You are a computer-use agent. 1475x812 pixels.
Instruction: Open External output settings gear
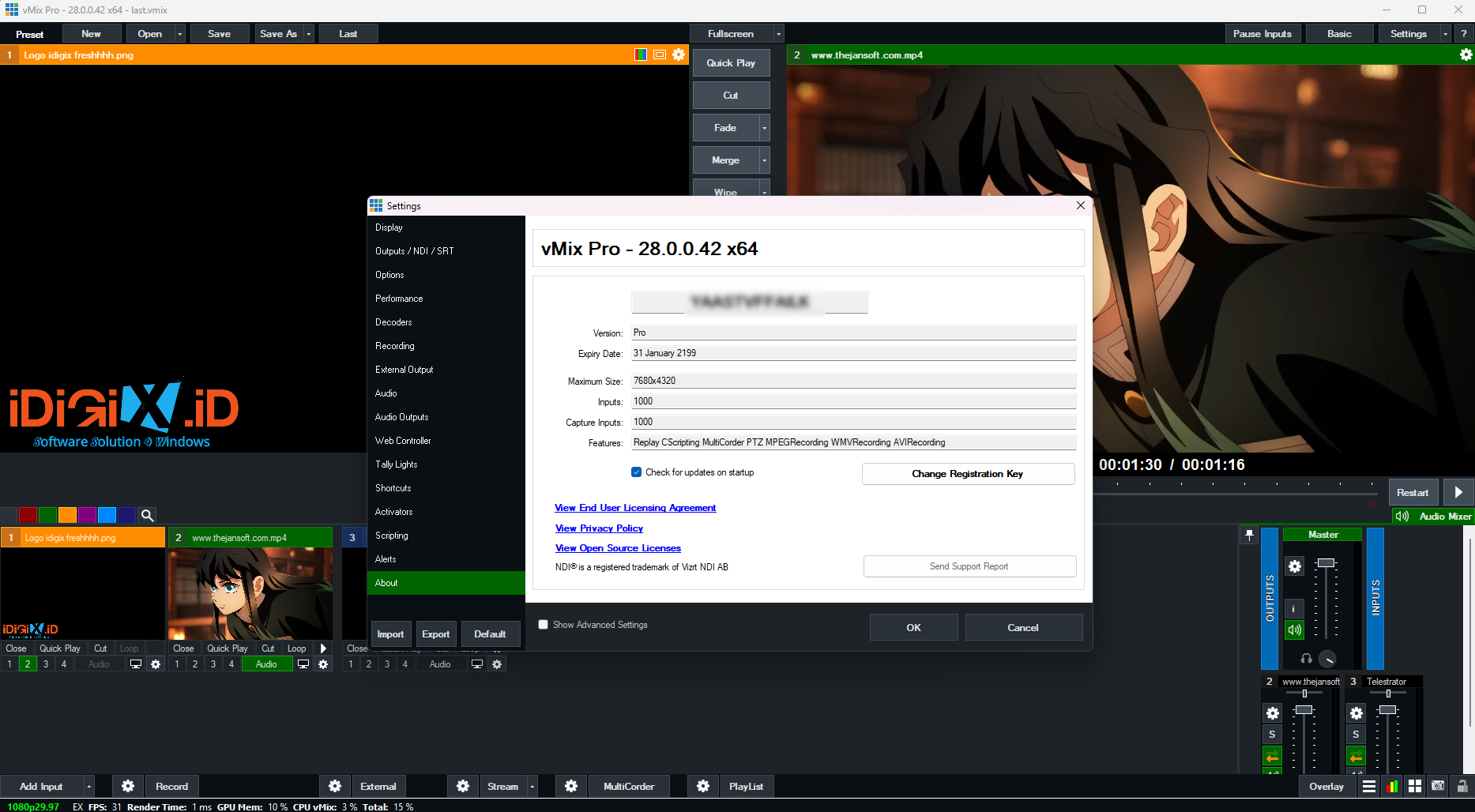pyautogui.click(x=335, y=786)
